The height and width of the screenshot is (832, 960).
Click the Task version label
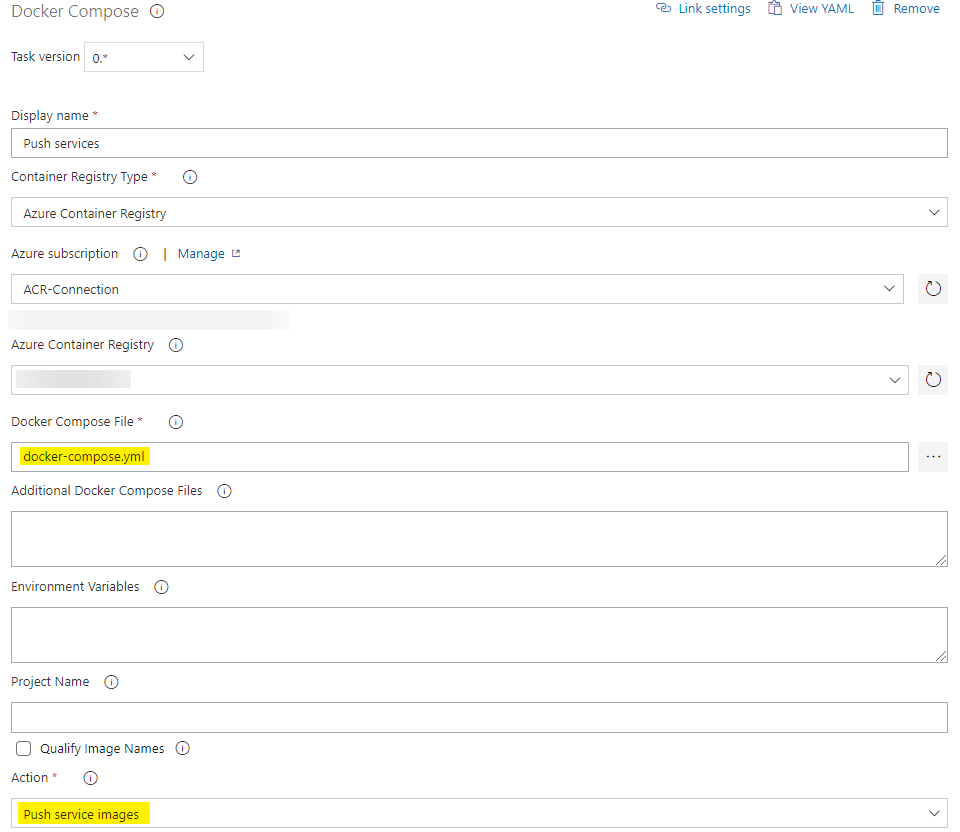pyautogui.click(x=45, y=56)
